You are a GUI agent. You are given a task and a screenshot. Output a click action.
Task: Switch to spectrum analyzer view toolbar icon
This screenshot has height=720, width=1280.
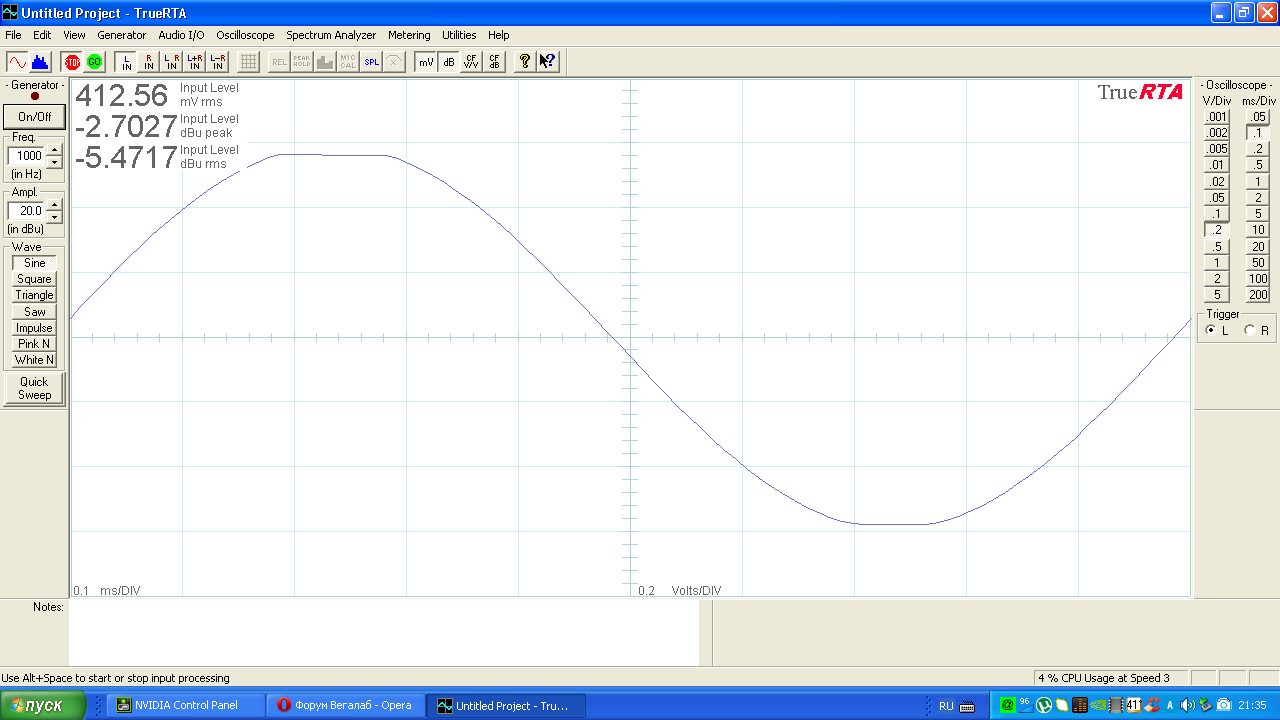pos(40,62)
